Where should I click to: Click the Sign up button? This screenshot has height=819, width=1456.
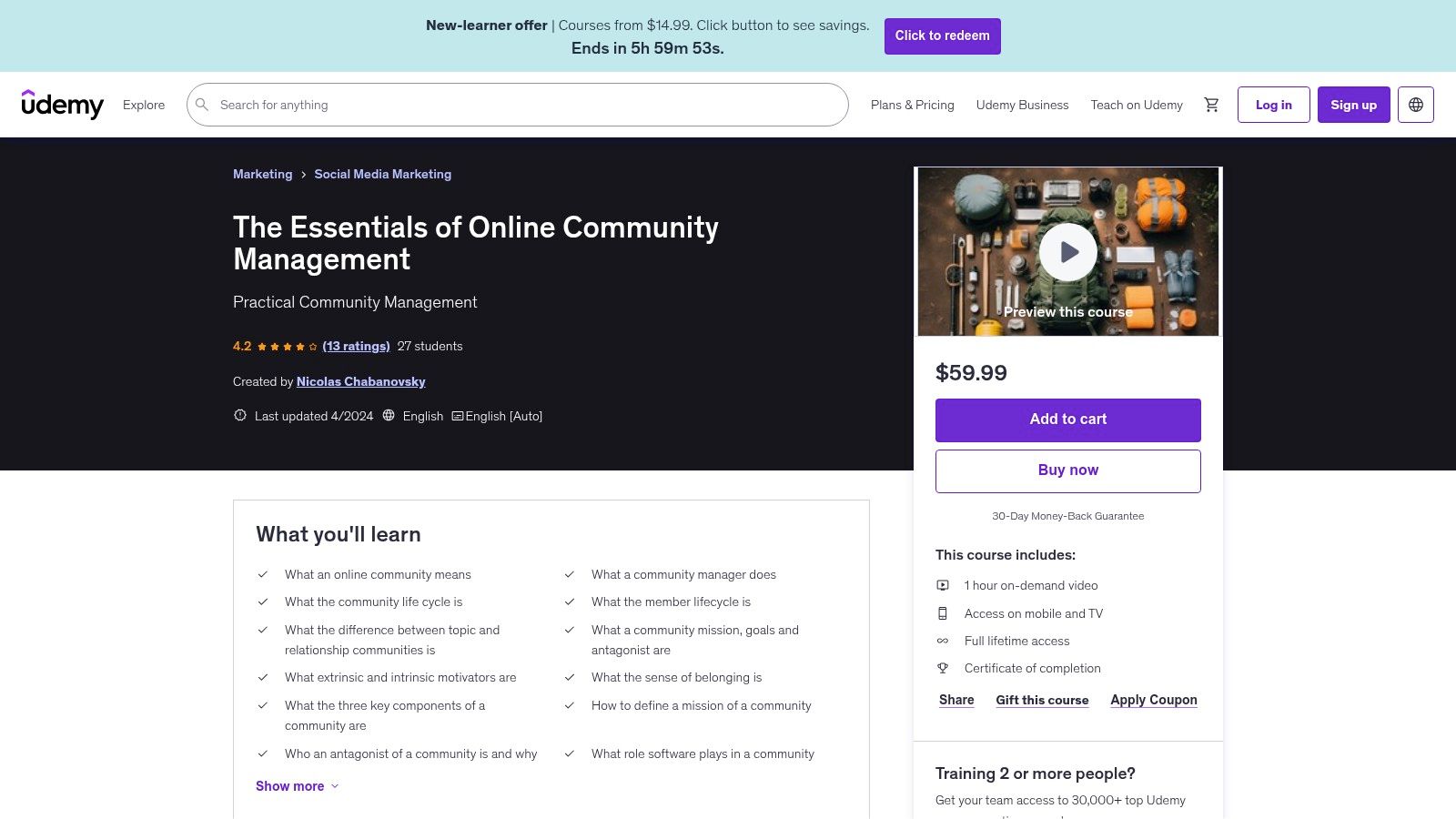pyautogui.click(x=1354, y=105)
